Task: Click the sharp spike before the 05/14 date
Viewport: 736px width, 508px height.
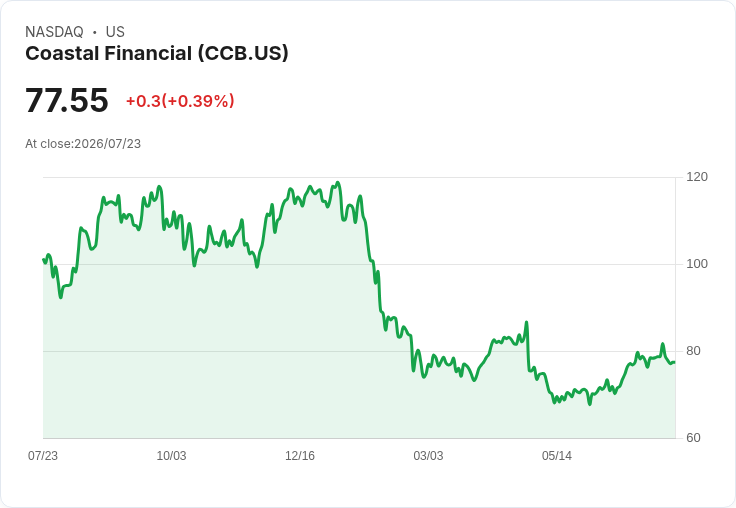Action: (x=527, y=322)
